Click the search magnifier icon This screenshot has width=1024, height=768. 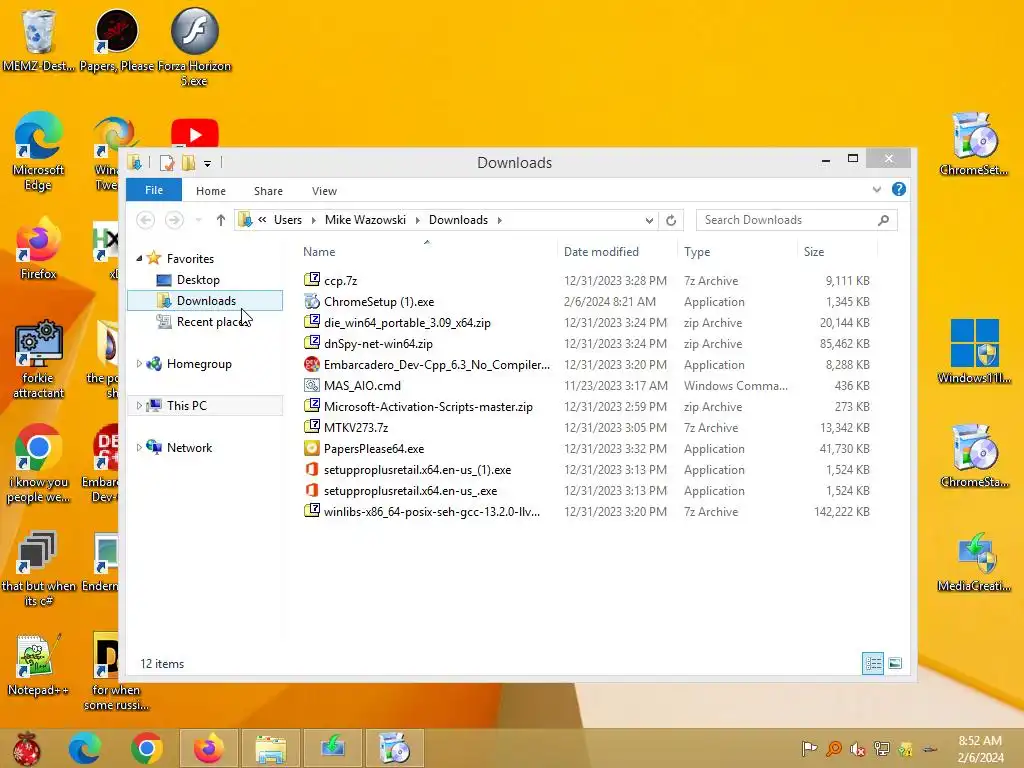point(884,220)
